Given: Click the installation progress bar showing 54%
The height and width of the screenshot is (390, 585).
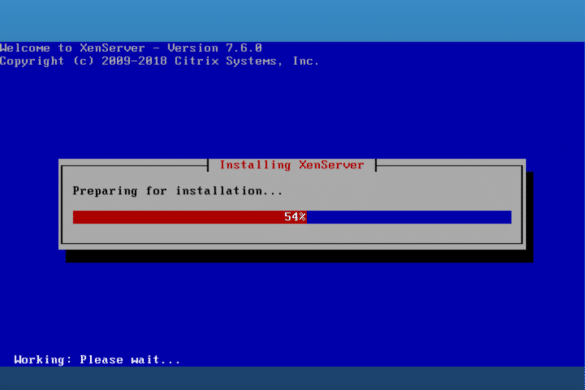Looking at the screenshot, I should click(292, 217).
